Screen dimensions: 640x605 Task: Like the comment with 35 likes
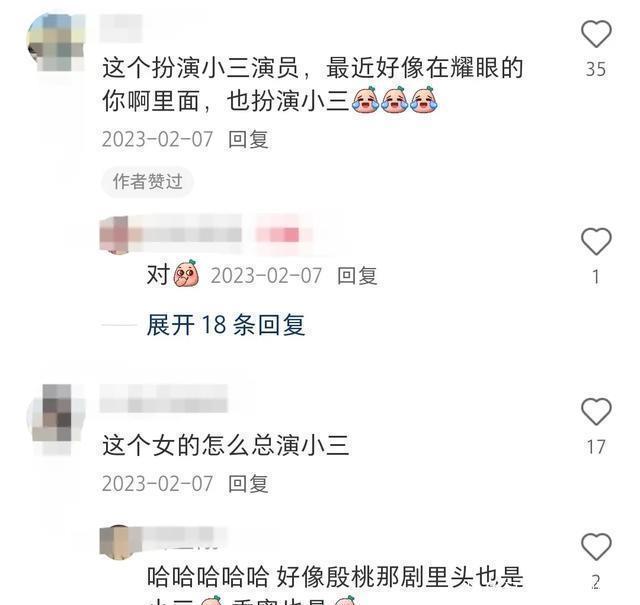pyautogui.click(x=596, y=33)
